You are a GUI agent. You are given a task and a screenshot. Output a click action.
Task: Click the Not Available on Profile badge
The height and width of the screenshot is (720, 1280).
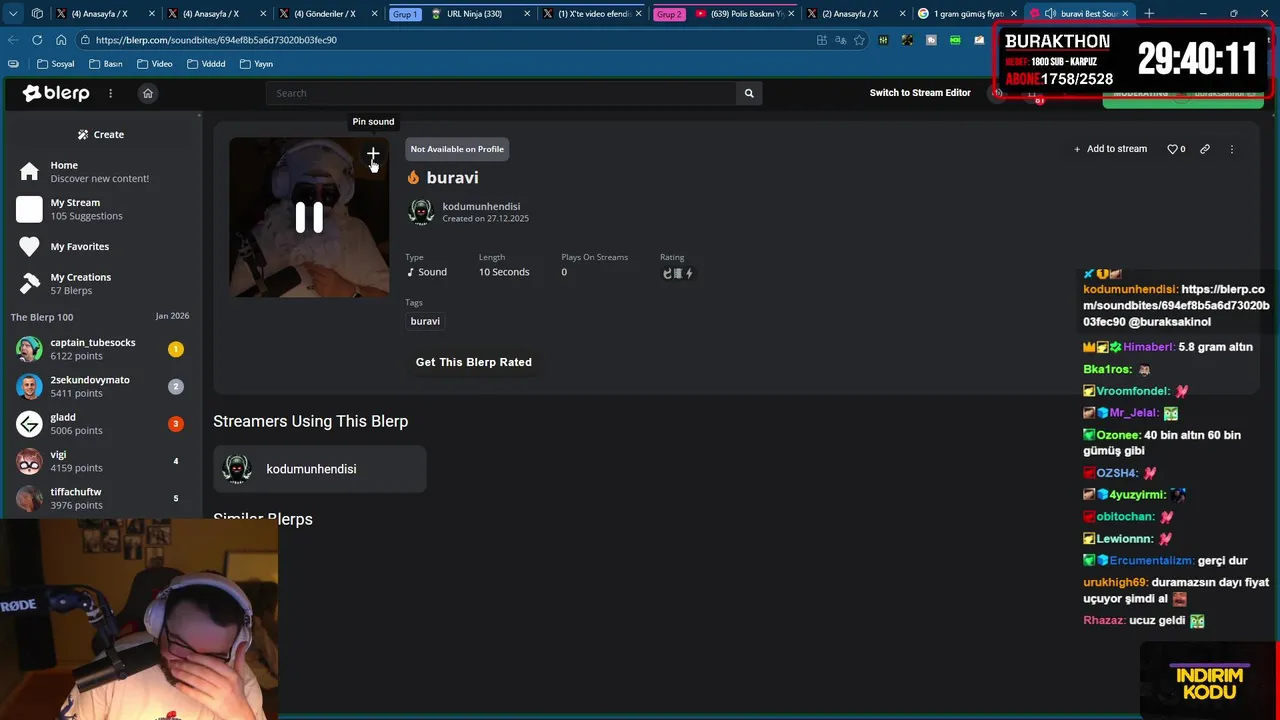pyautogui.click(x=457, y=149)
